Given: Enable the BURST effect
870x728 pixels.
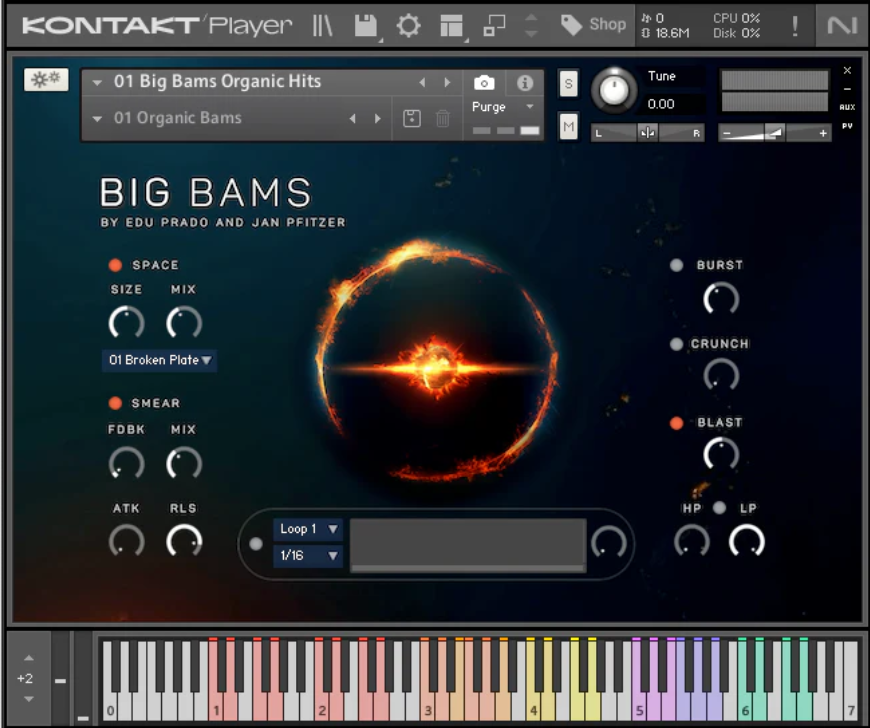Looking at the screenshot, I should 676,265.
